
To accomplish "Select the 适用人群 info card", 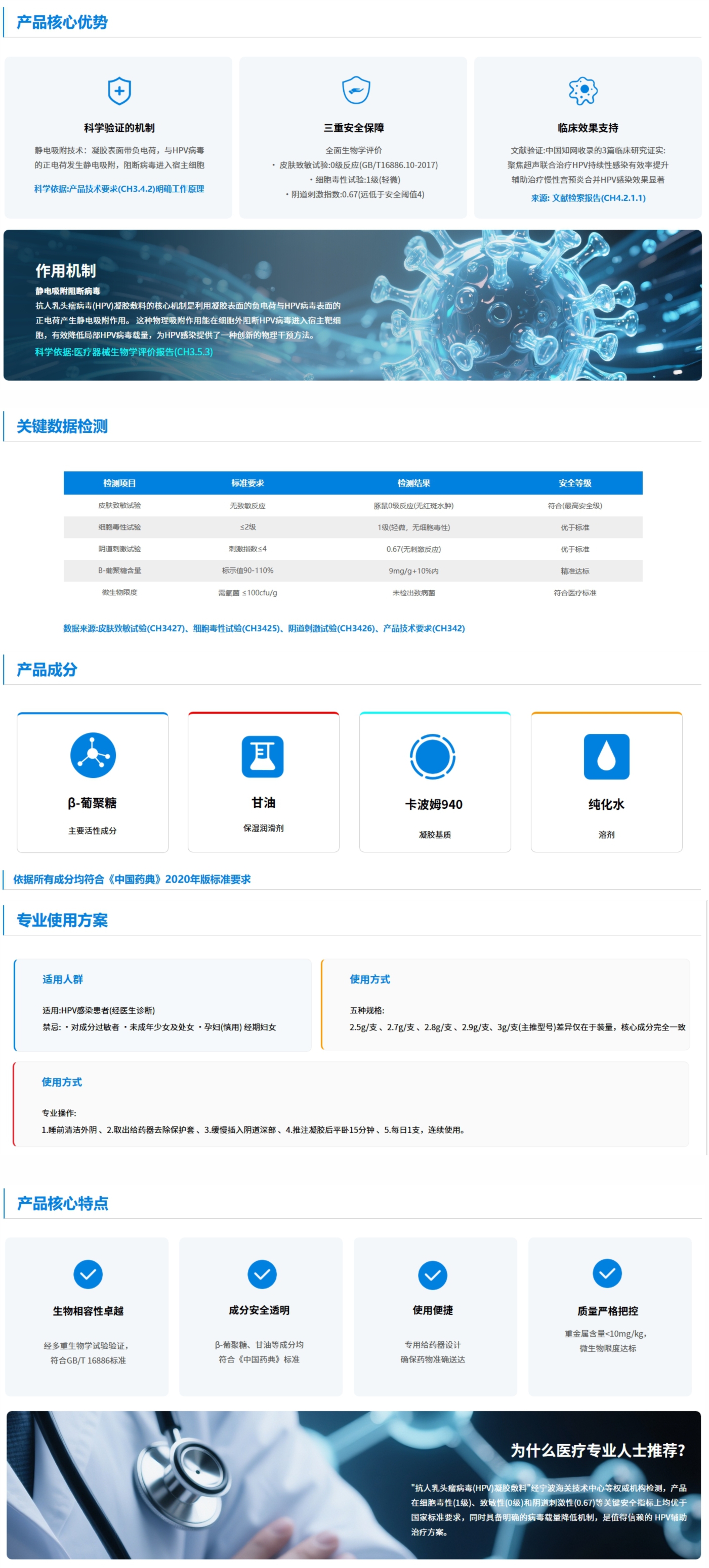I will click(x=162, y=1005).
